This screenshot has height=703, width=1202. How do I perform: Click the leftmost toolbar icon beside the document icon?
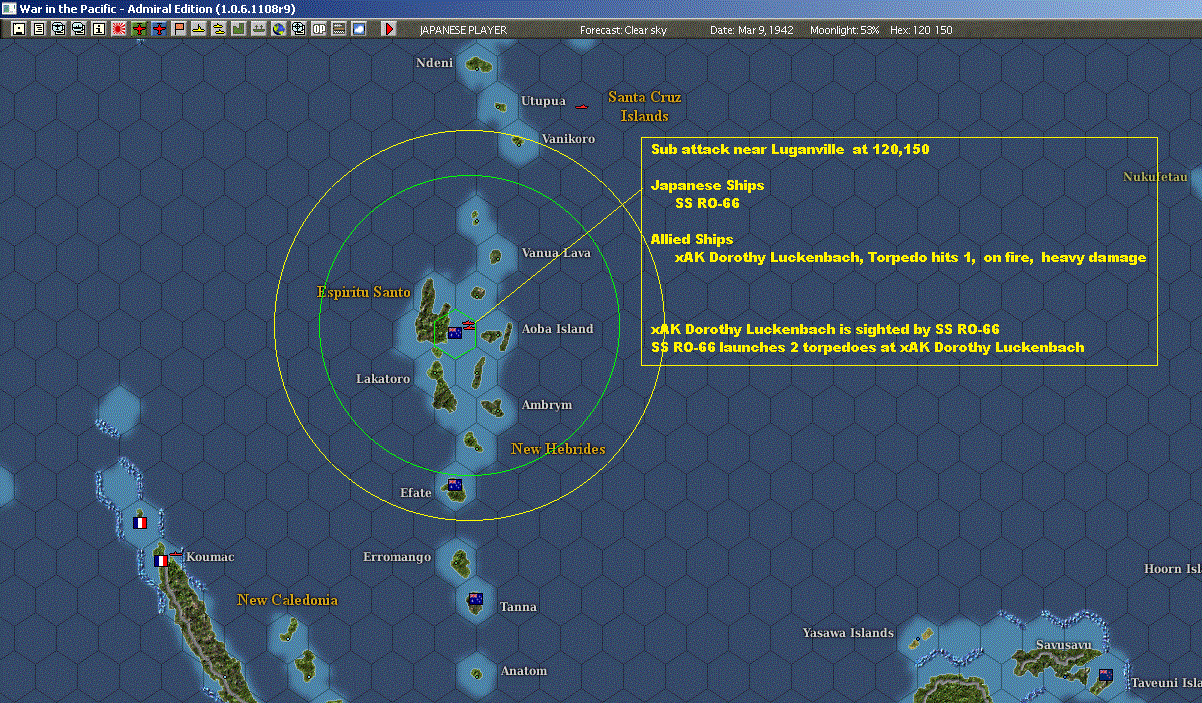pos(19,29)
